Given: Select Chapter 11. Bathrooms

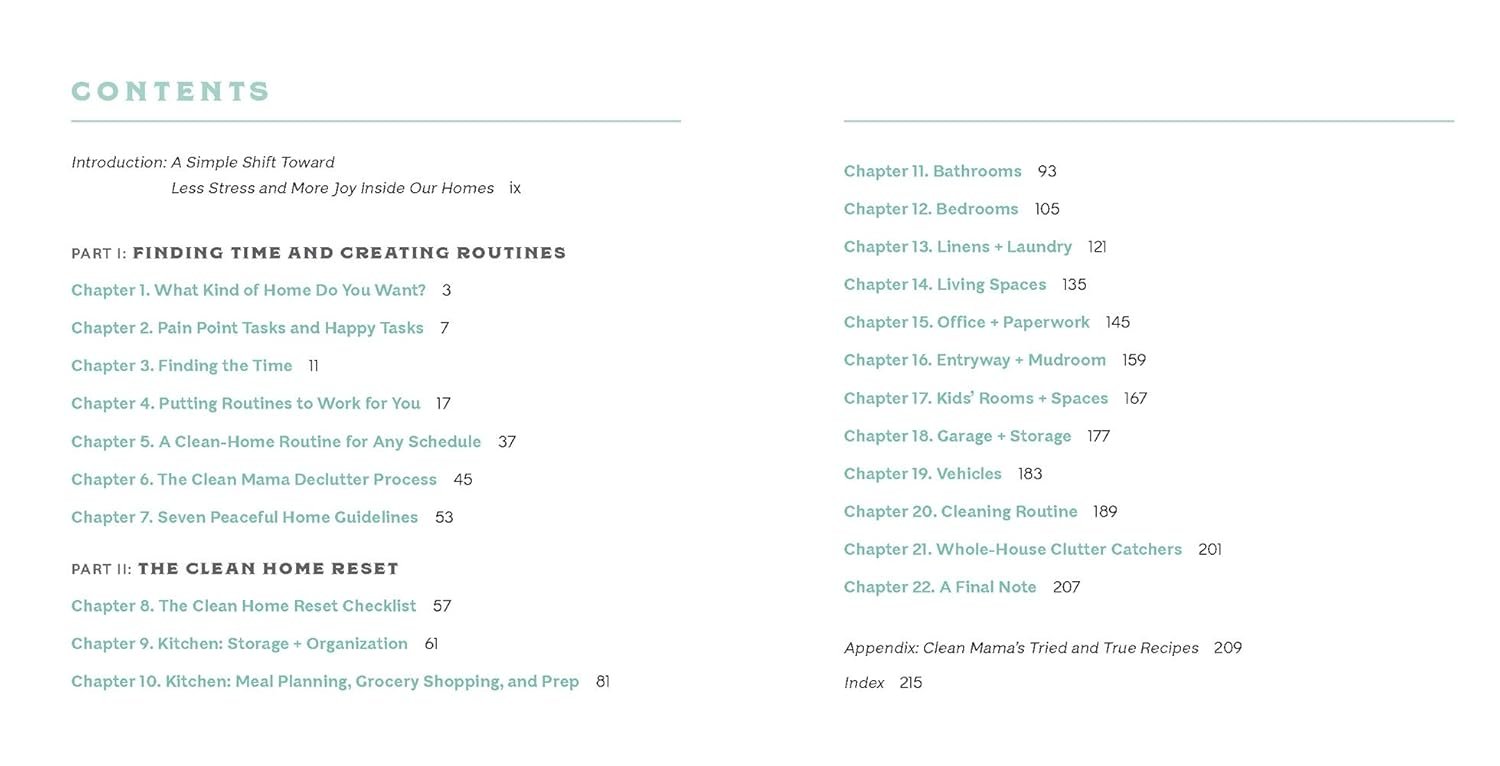Looking at the screenshot, I should tap(932, 171).
